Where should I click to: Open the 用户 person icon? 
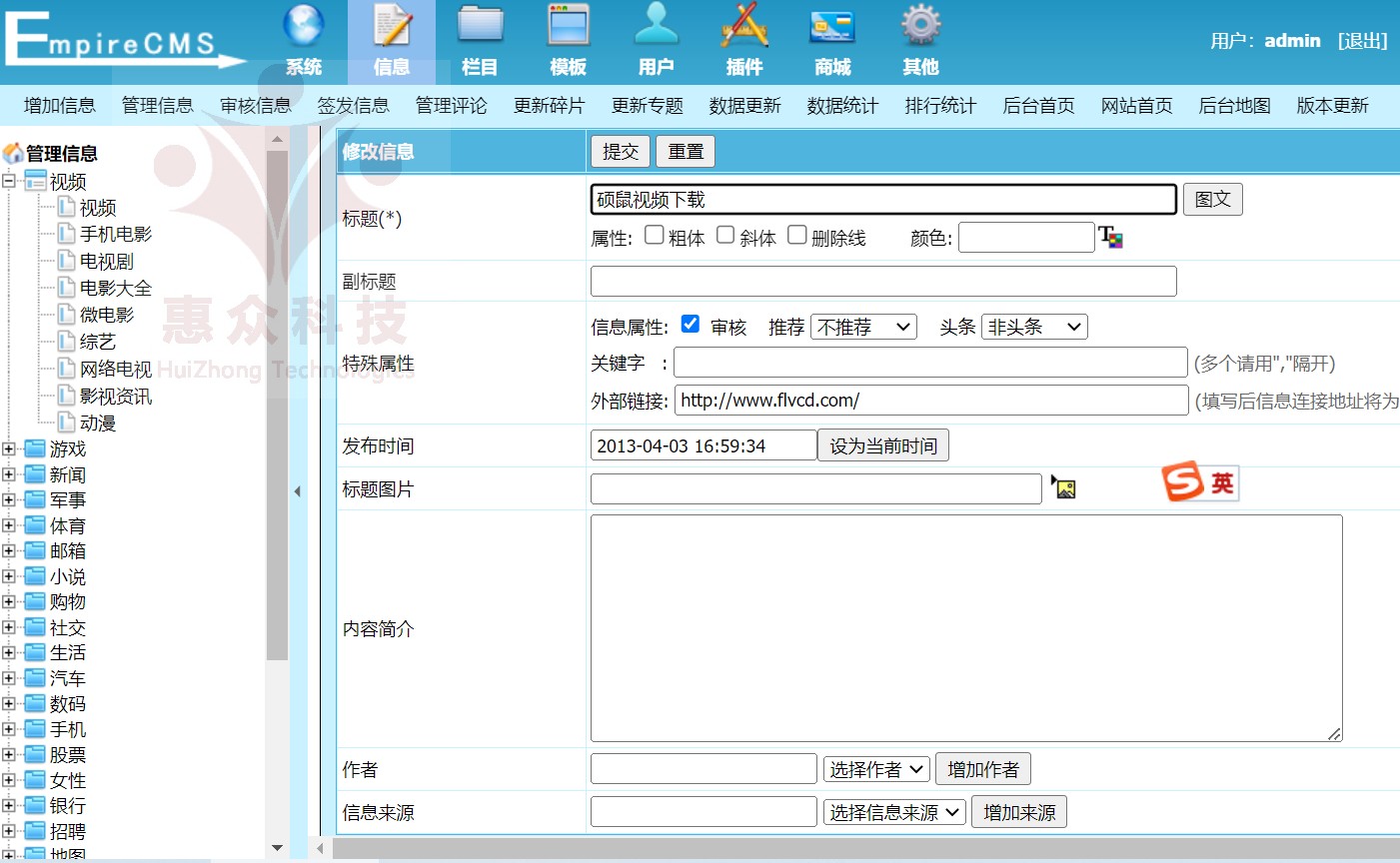click(x=657, y=26)
